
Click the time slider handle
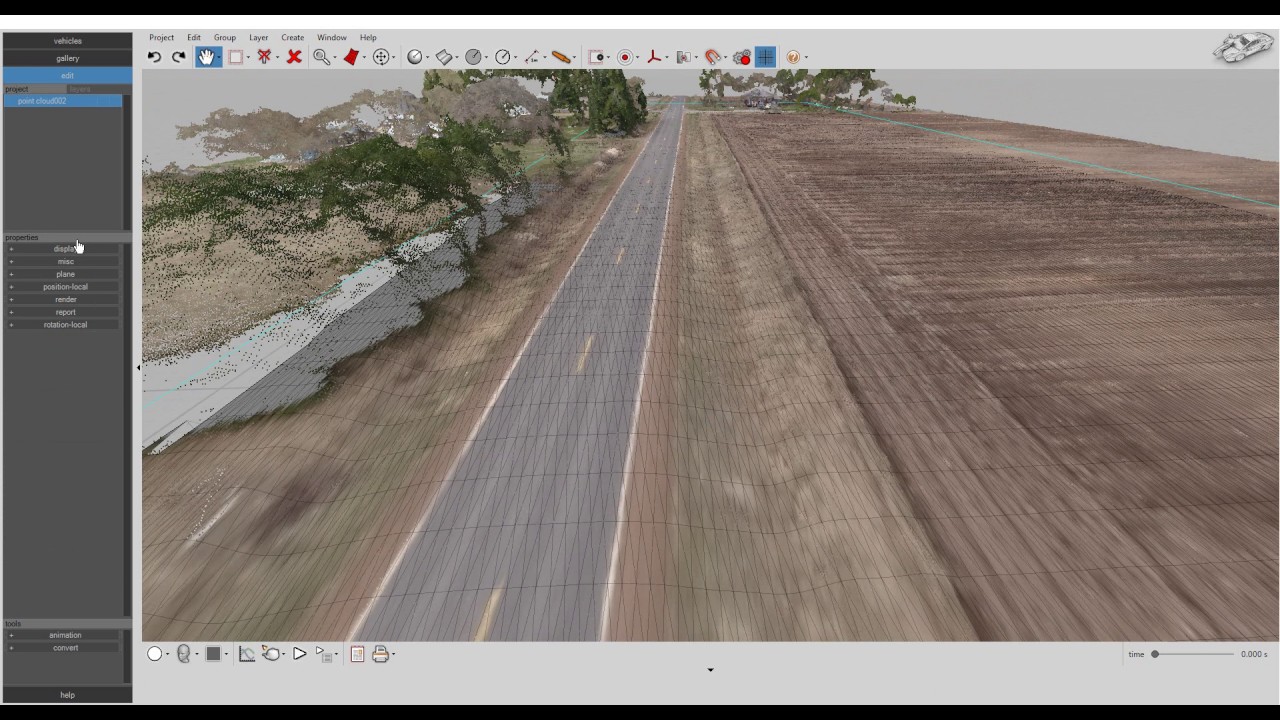point(1155,654)
